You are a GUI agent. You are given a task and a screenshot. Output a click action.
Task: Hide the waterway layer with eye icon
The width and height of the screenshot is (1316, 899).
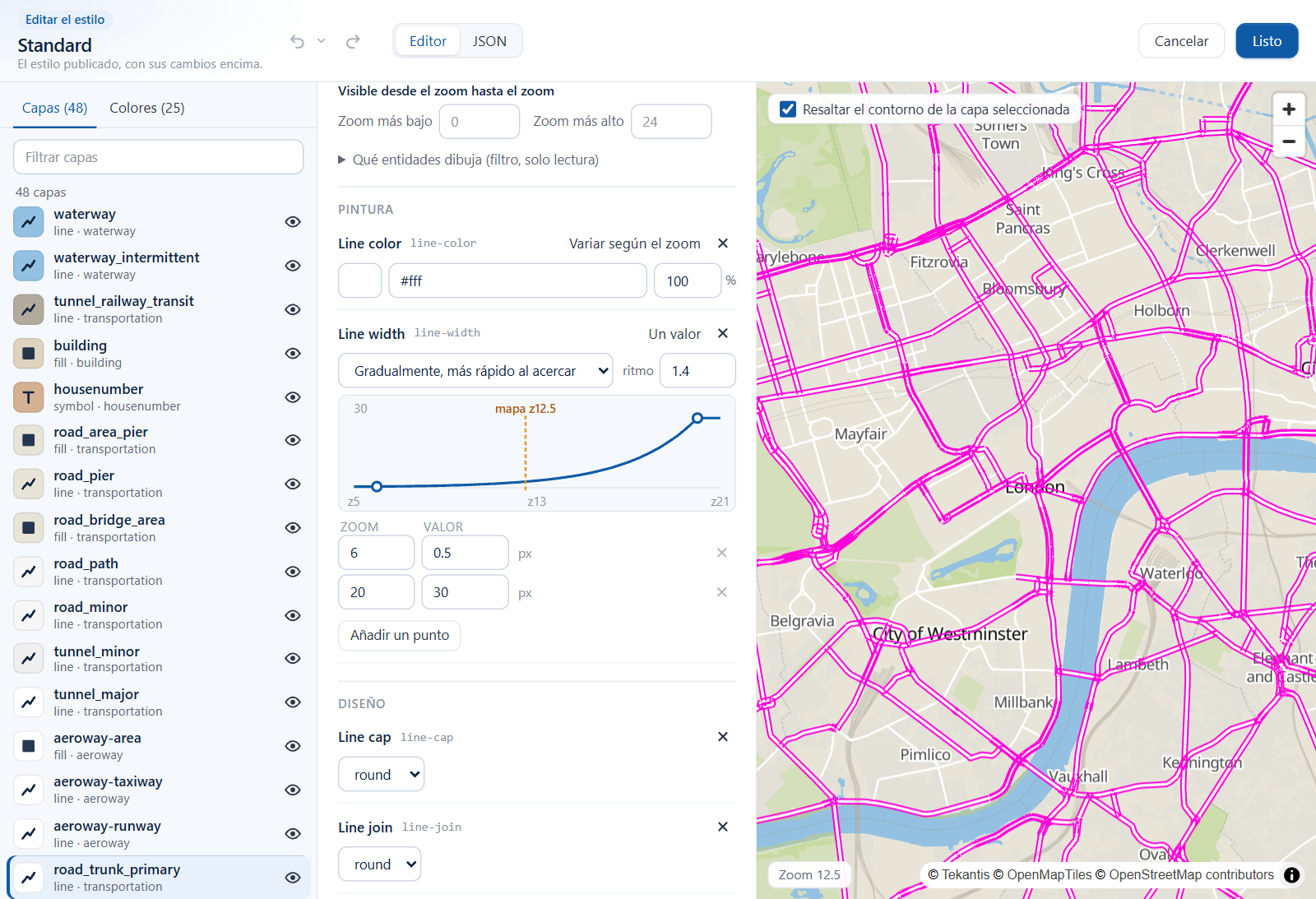[293, 222]
